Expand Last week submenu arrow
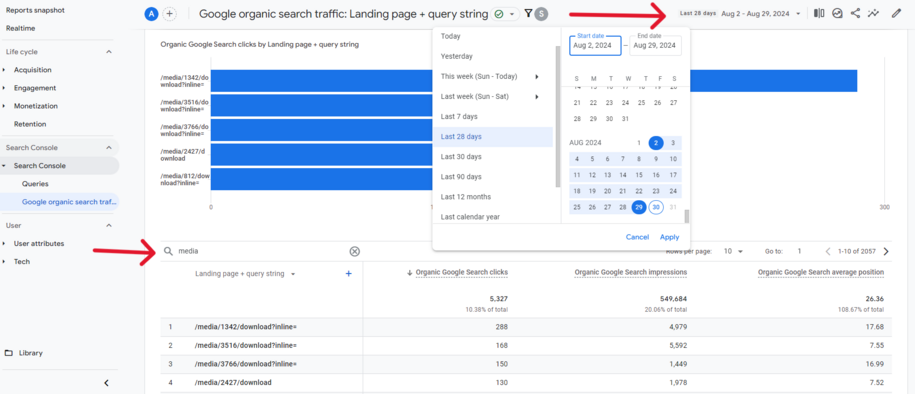Viewport: 915px width, 394px height. pos(536,97)
